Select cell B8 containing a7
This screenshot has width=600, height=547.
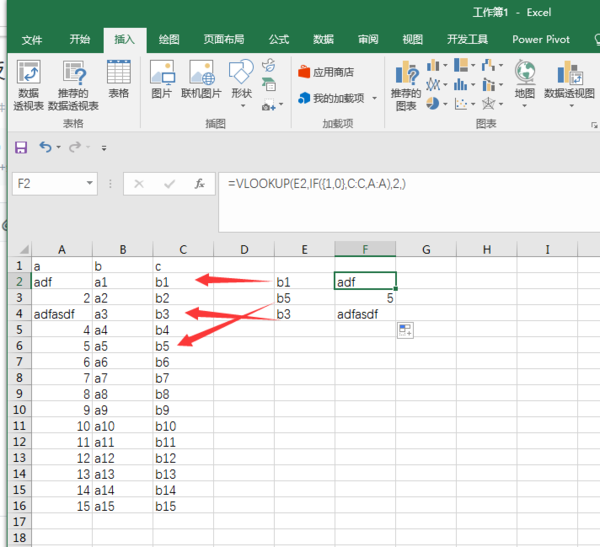122,378
